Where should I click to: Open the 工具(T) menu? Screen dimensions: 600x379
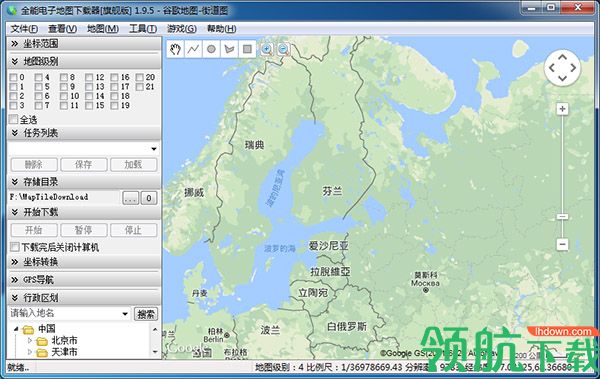(143, 29)
